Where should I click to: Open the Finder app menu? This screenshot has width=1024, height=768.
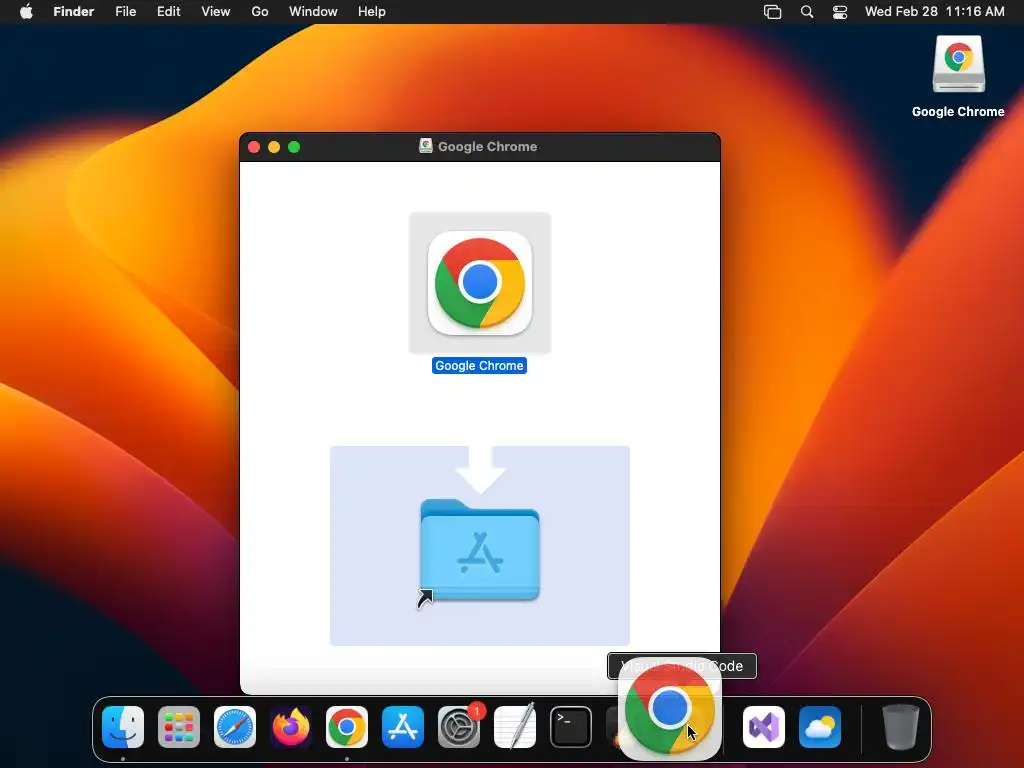click(74, 12)
